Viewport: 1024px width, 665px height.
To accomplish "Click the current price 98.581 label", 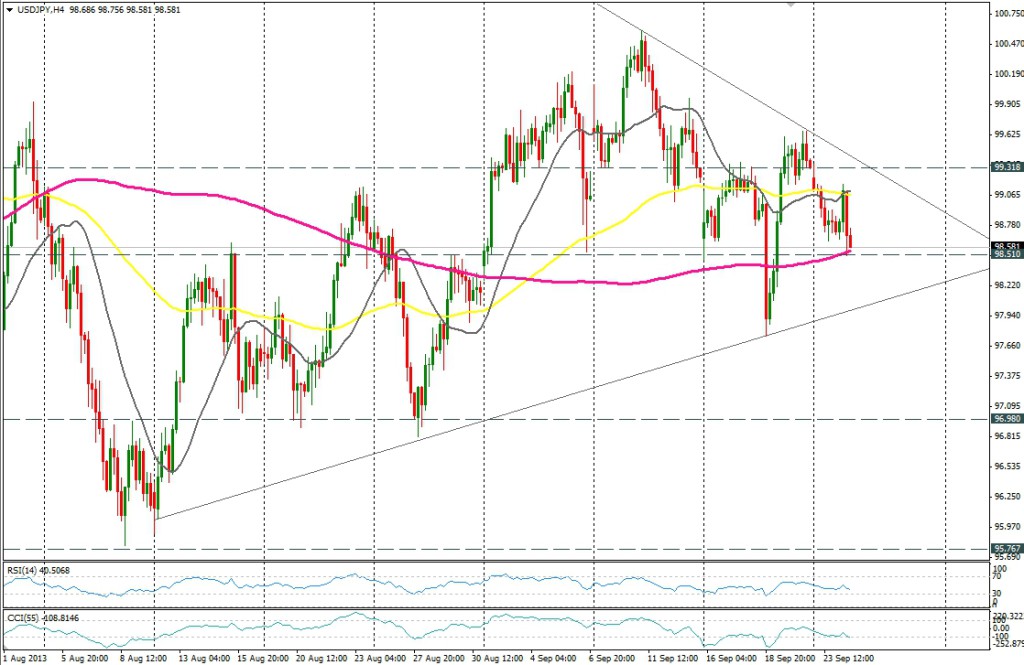I will pyautogui.click(x=1005, y=246).
